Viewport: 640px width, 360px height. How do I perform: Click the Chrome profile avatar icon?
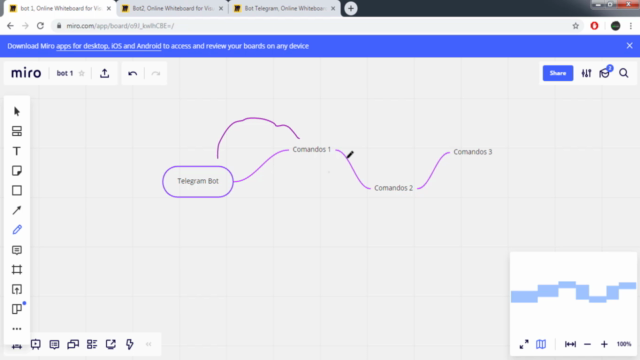615,26
